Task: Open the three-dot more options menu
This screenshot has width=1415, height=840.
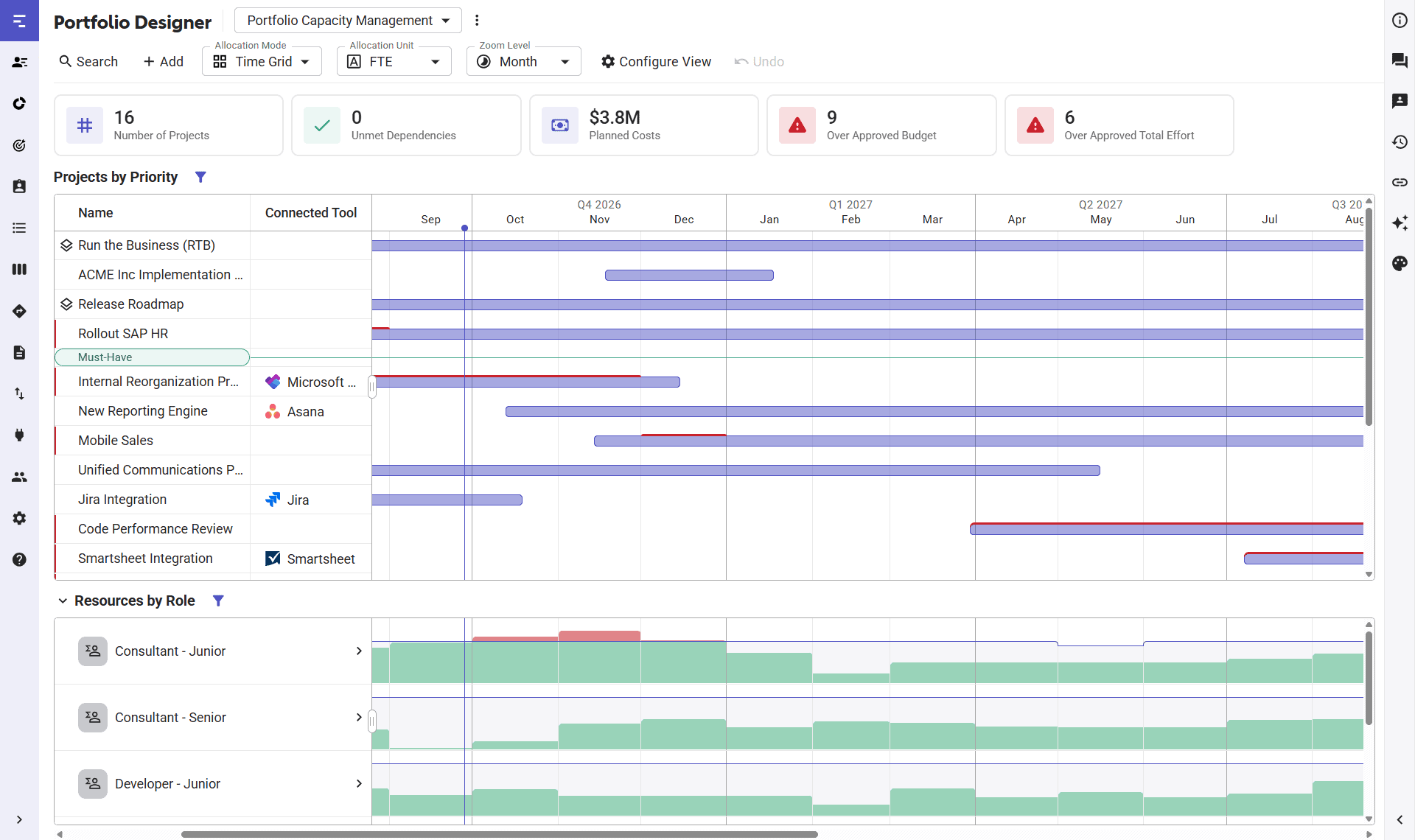Action: pyautogui.click(x=477, y=21)
